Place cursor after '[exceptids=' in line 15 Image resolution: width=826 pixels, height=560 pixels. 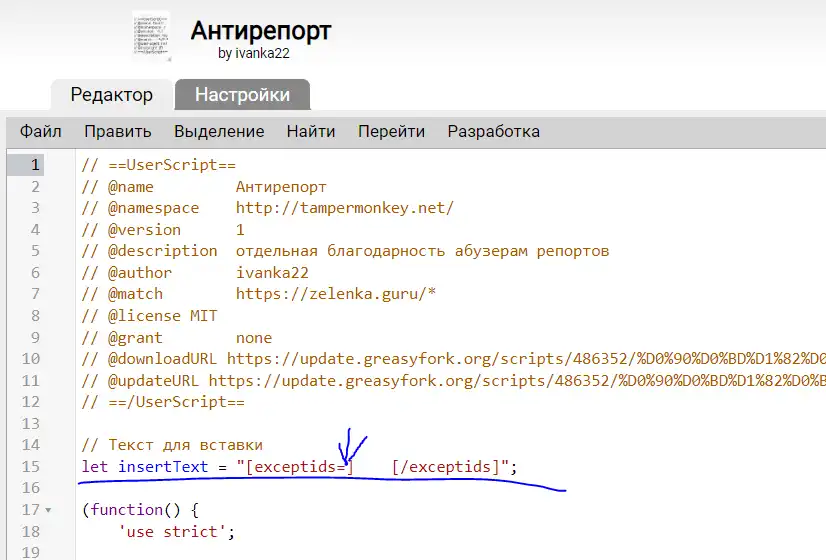coord(345,467)
